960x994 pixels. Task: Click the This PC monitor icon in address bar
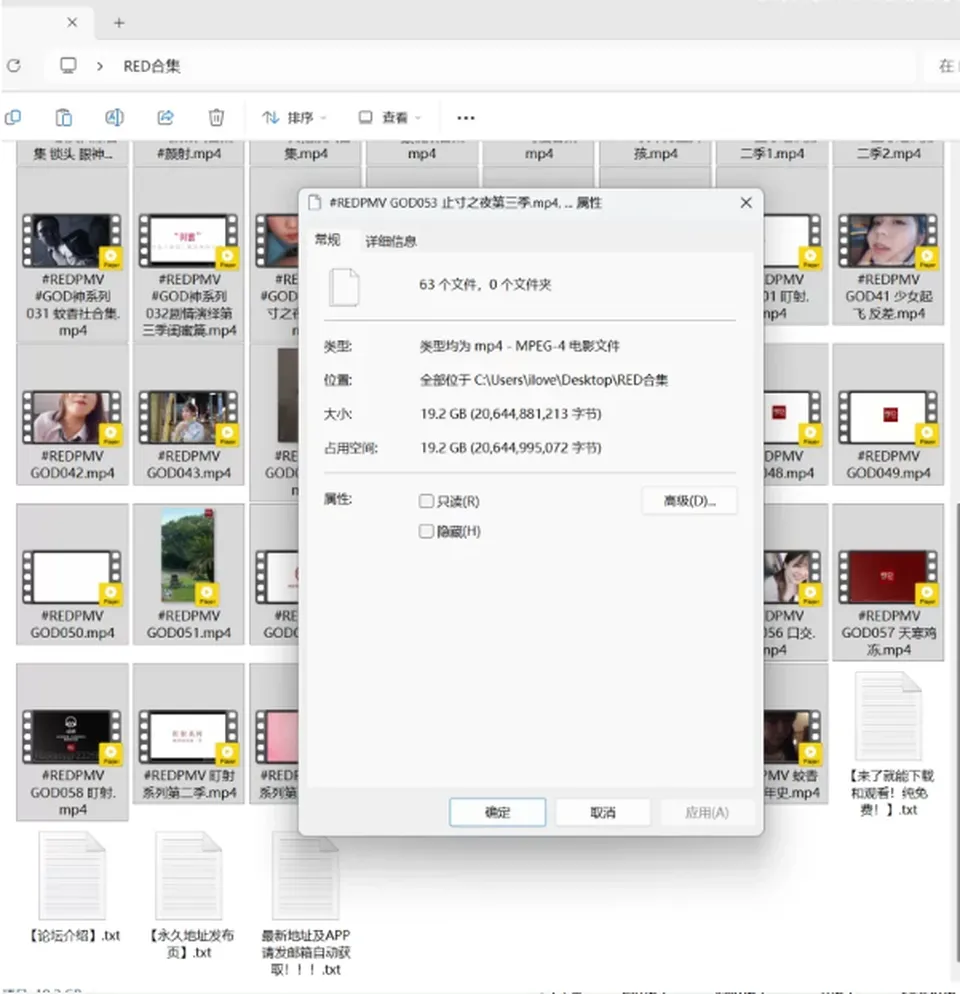pos(68,65)
